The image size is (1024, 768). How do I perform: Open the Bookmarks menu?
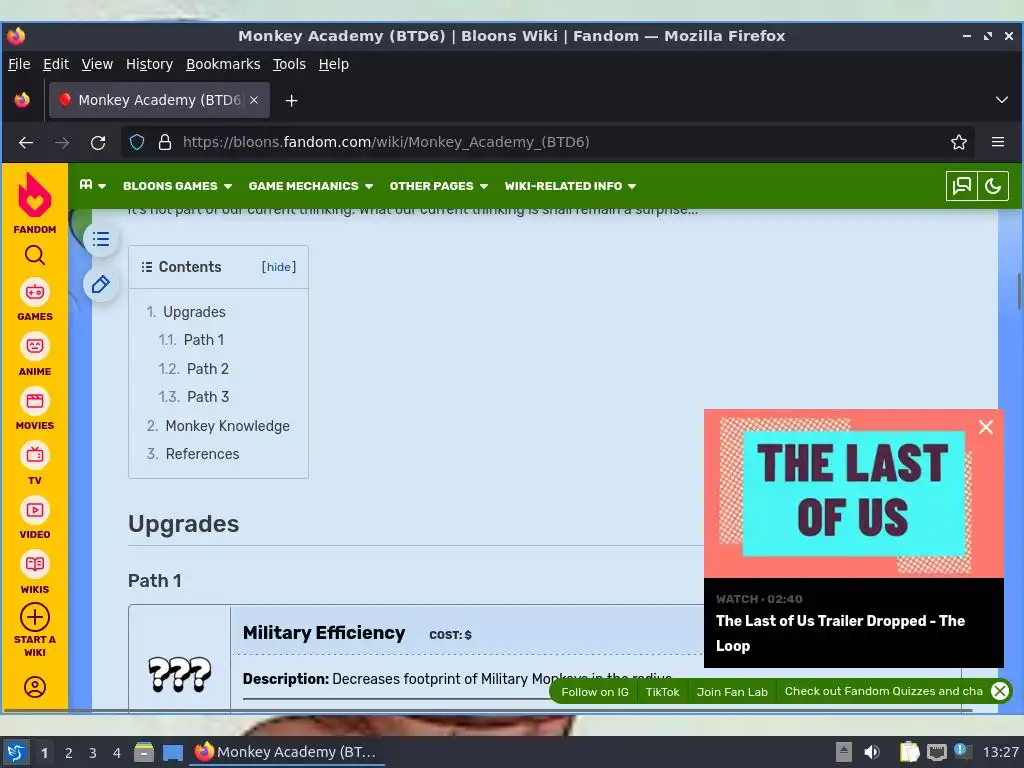(223, 64)
